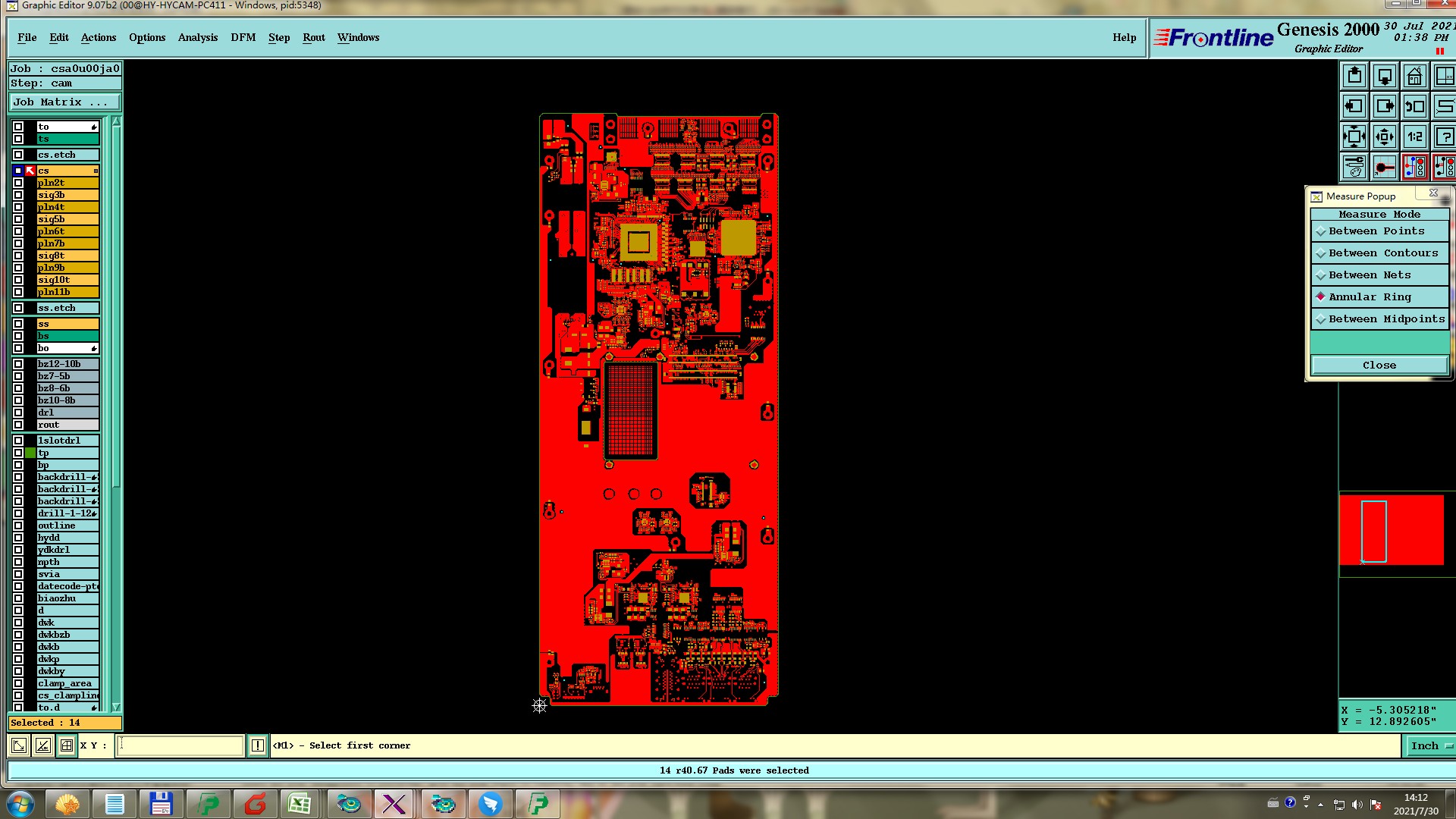The image size is (1456, 819).
Task: Click the pan left arrow icon
Action: 1354,107
